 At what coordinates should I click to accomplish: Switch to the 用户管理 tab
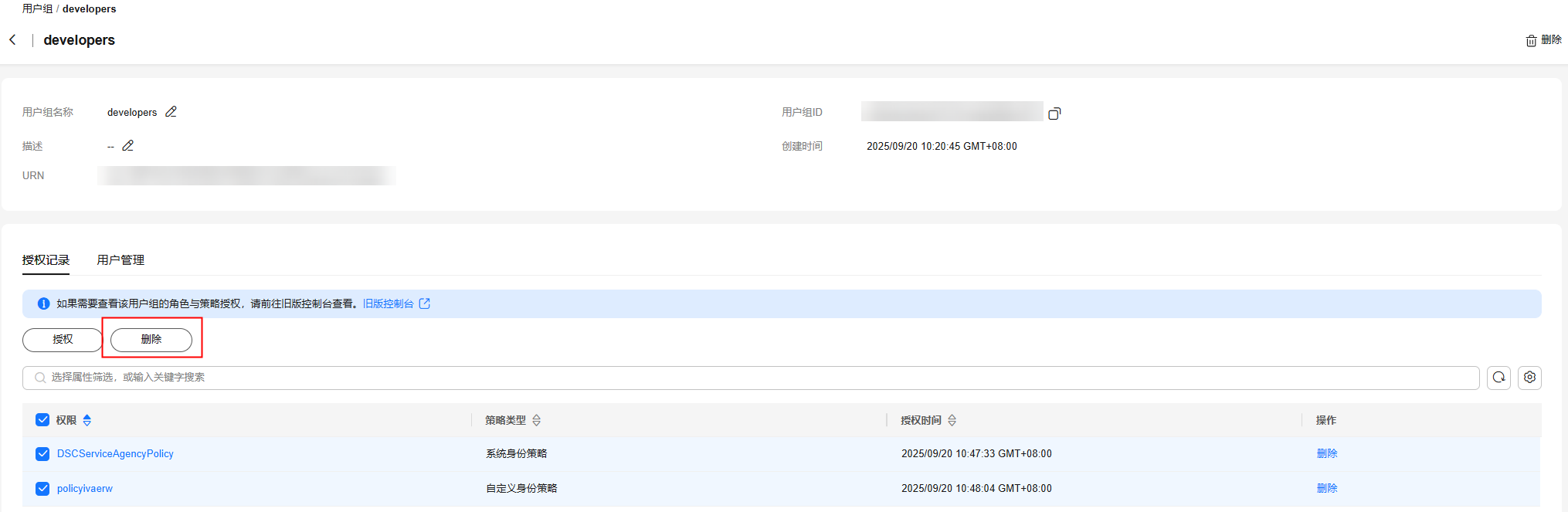point(120,260)
